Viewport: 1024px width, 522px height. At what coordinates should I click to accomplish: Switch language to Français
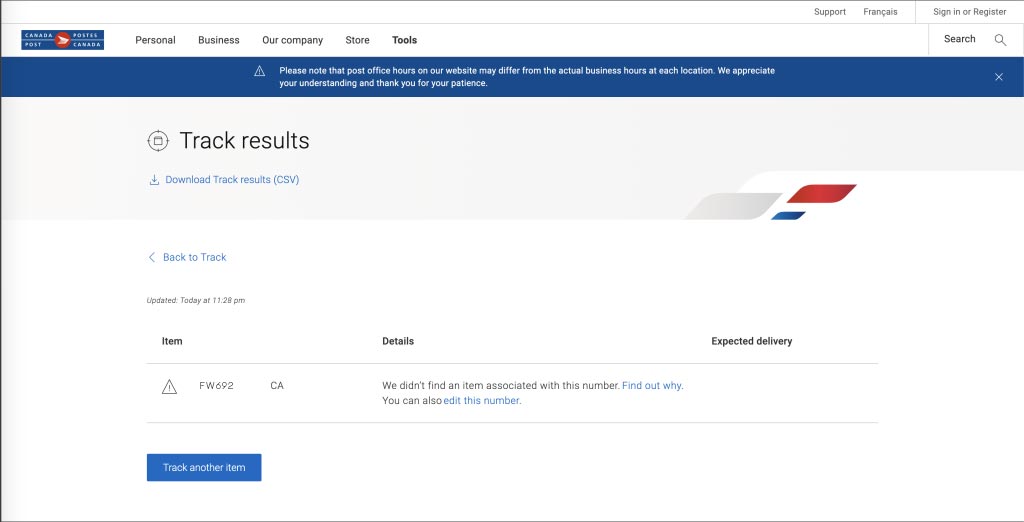880,12
